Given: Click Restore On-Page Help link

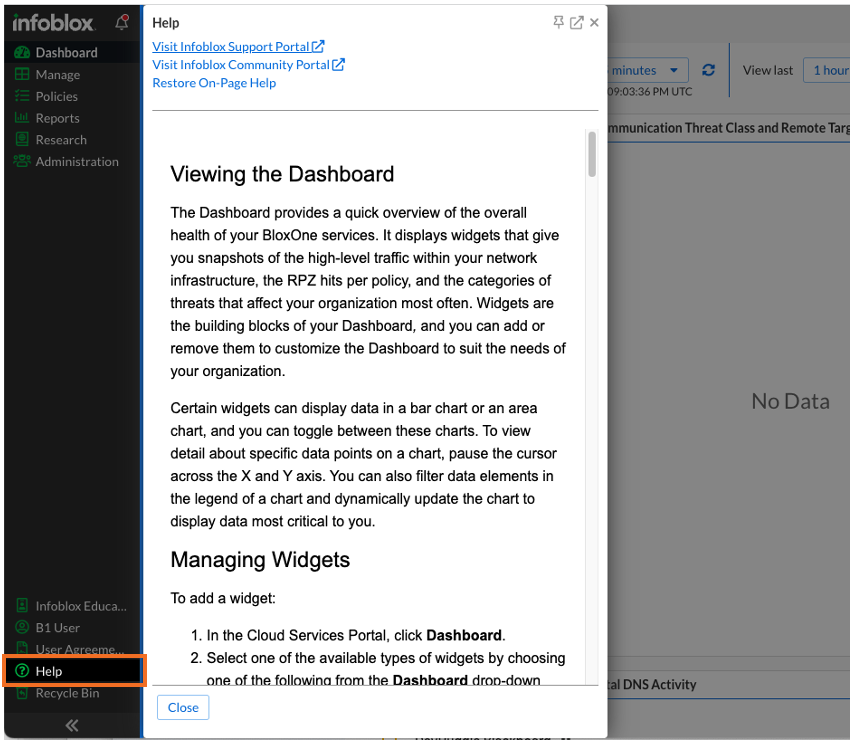Looking at the screenshot, I should (214, 83).
